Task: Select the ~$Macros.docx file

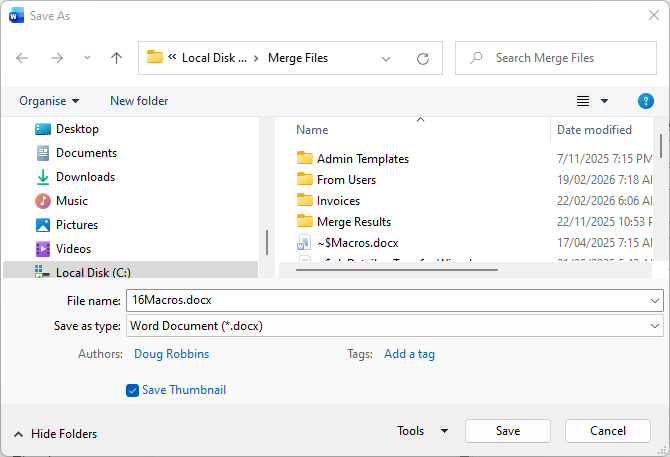Action: pos(358,243)
